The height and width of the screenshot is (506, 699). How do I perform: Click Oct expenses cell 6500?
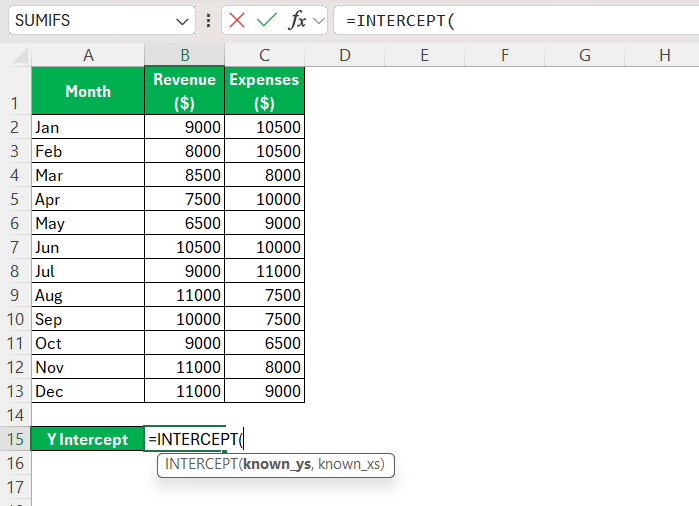click(264, 343)
